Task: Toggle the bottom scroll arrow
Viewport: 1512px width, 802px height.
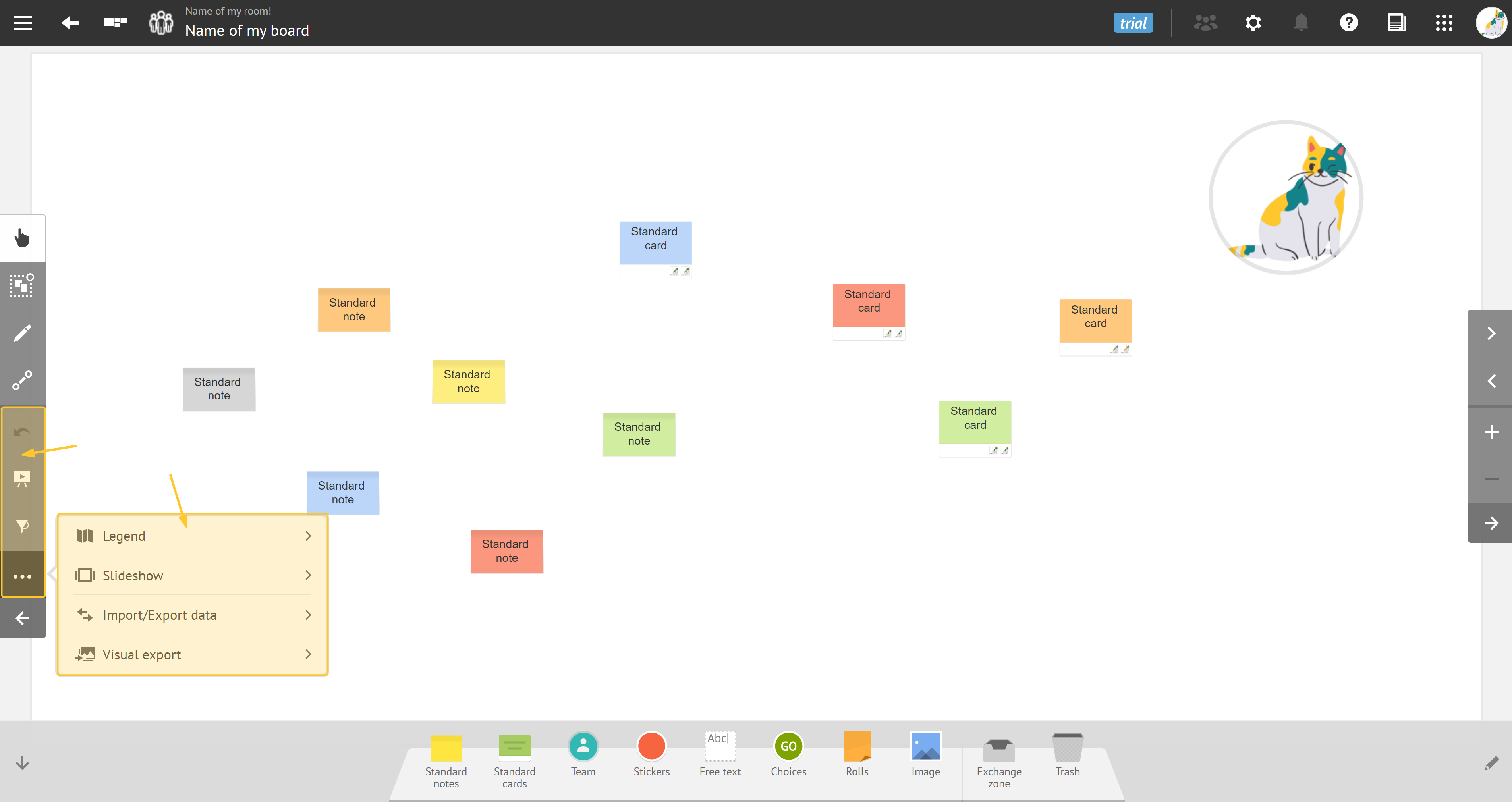Action: click(22, 763)
